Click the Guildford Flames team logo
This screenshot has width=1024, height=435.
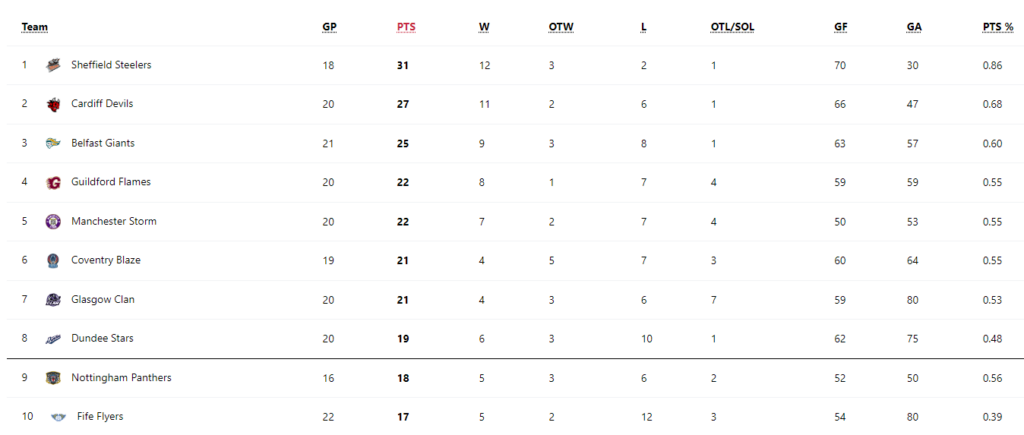tap(53, 182)
